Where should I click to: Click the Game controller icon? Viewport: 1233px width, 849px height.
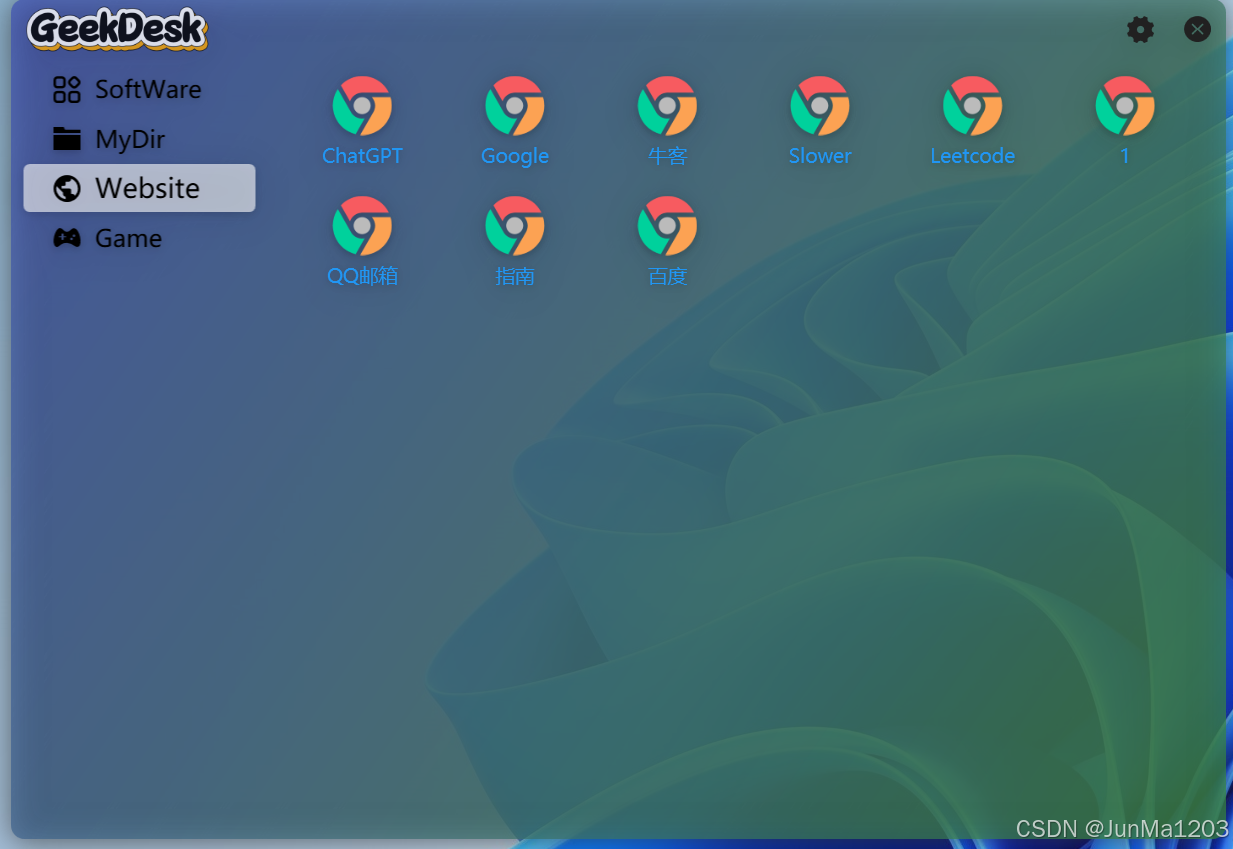tap(67, 238)
